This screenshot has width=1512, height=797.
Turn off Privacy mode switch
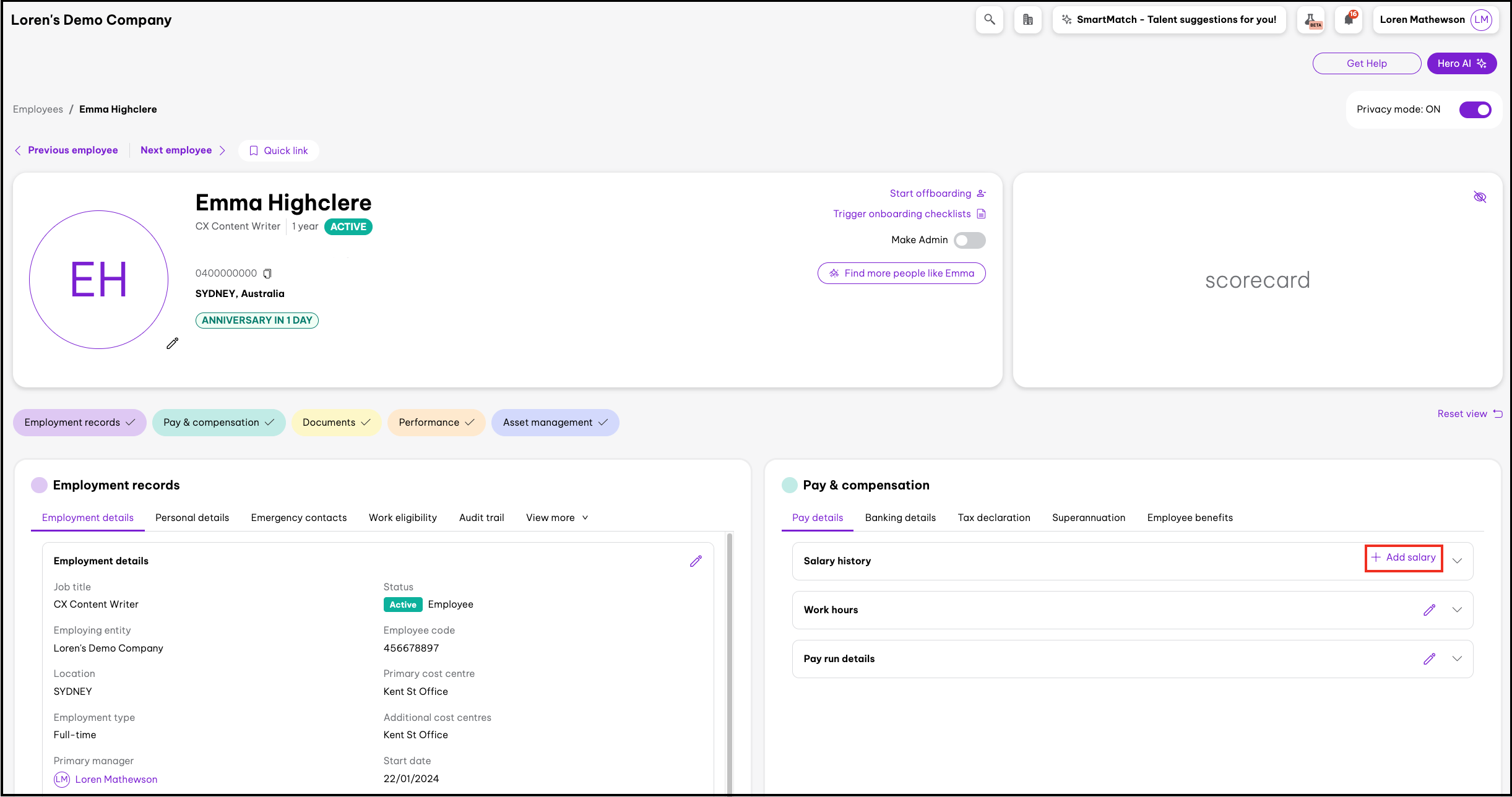1475,110
